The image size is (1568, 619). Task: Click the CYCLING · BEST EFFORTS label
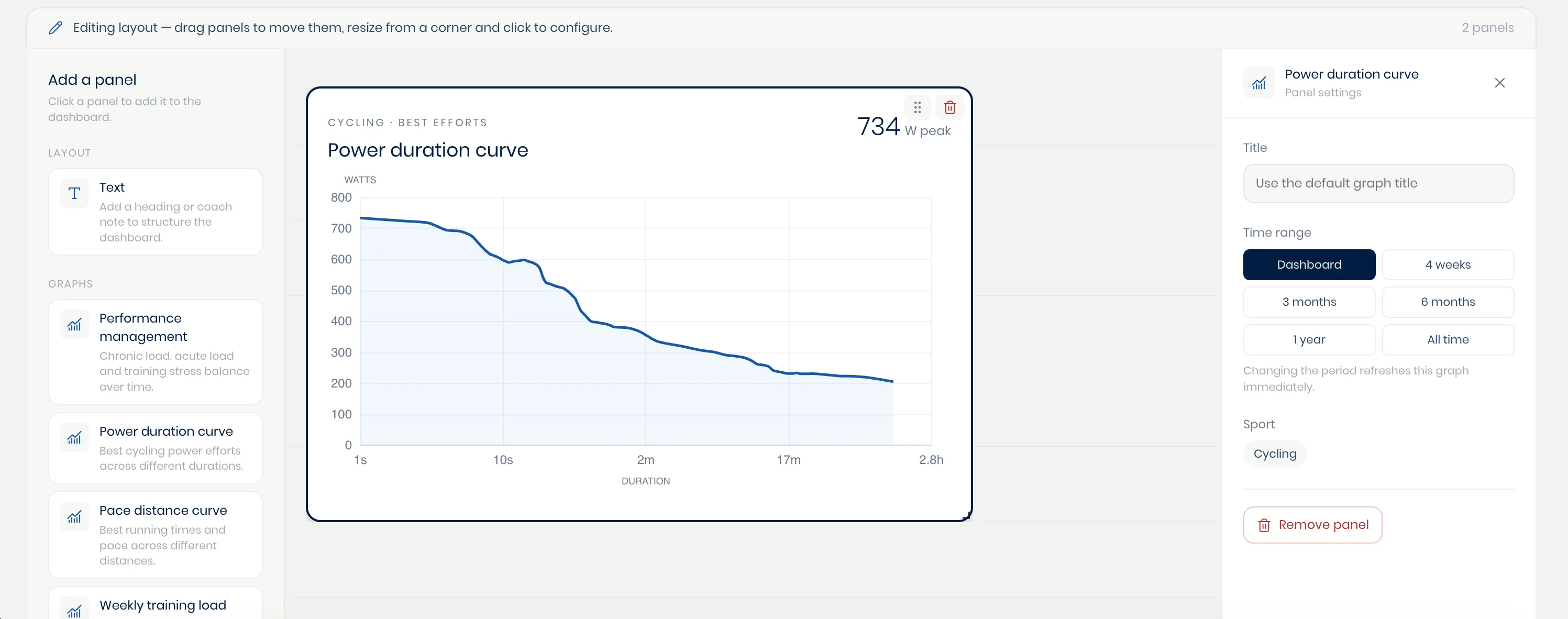[408, 123]
